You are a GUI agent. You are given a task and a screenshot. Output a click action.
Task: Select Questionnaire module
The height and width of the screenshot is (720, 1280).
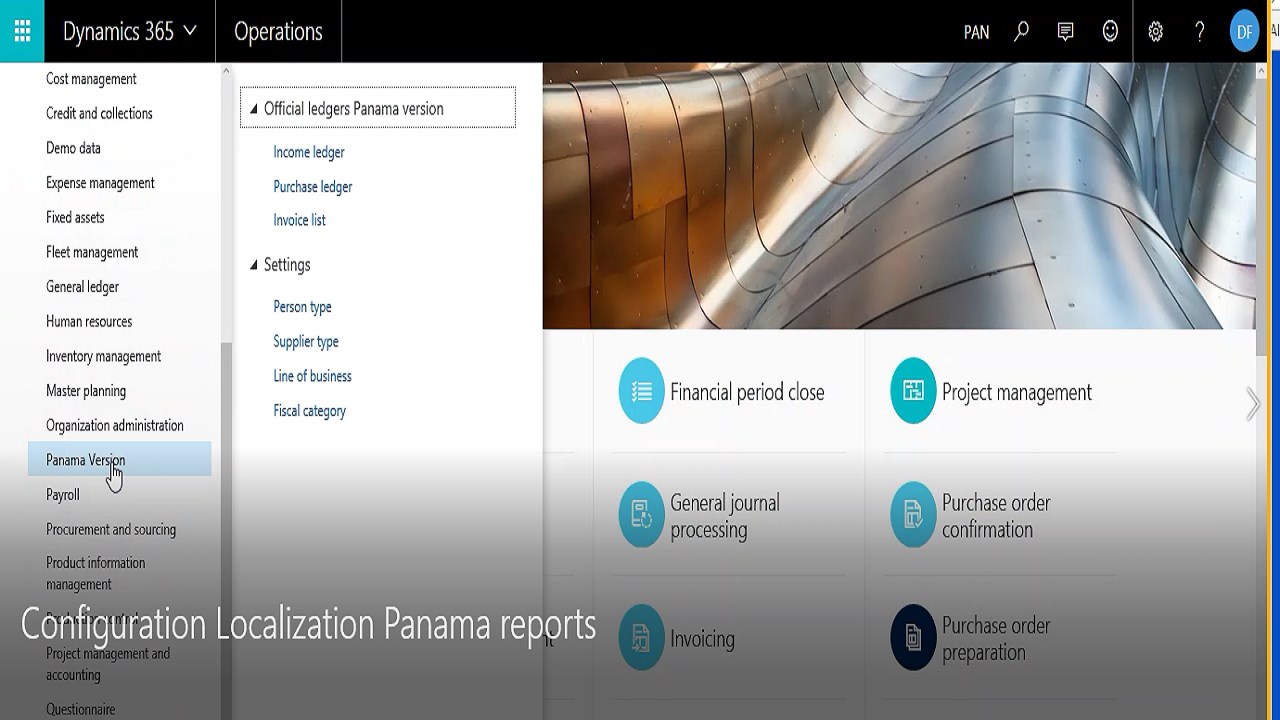[80, 709]
